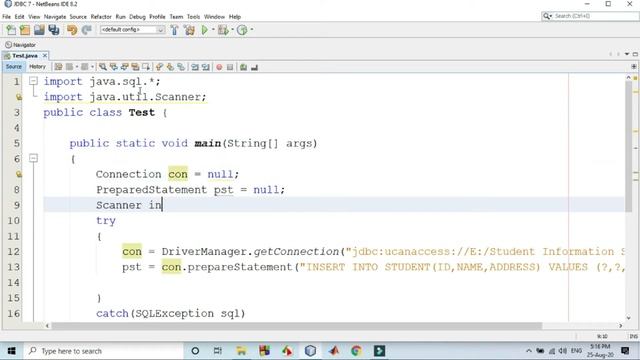The image size is (640, 360).
Task: Clean and Build project icon
Action: click(x=189, y=30)
